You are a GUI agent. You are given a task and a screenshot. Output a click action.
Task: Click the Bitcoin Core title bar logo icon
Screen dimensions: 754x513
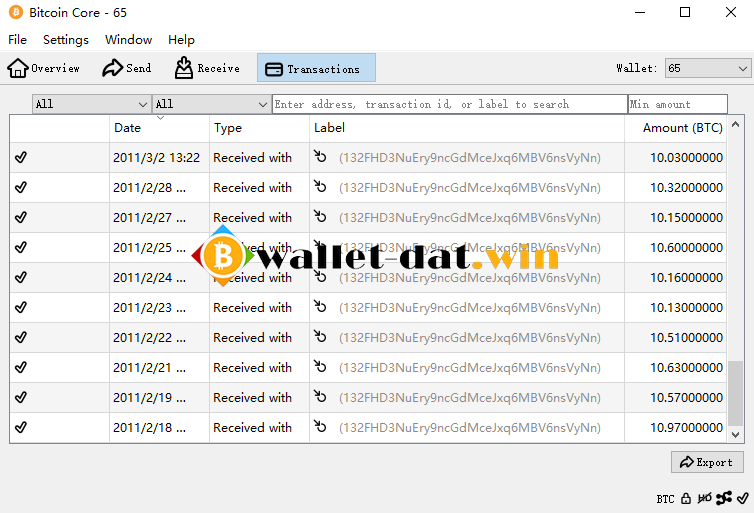[x=16, y=12]
